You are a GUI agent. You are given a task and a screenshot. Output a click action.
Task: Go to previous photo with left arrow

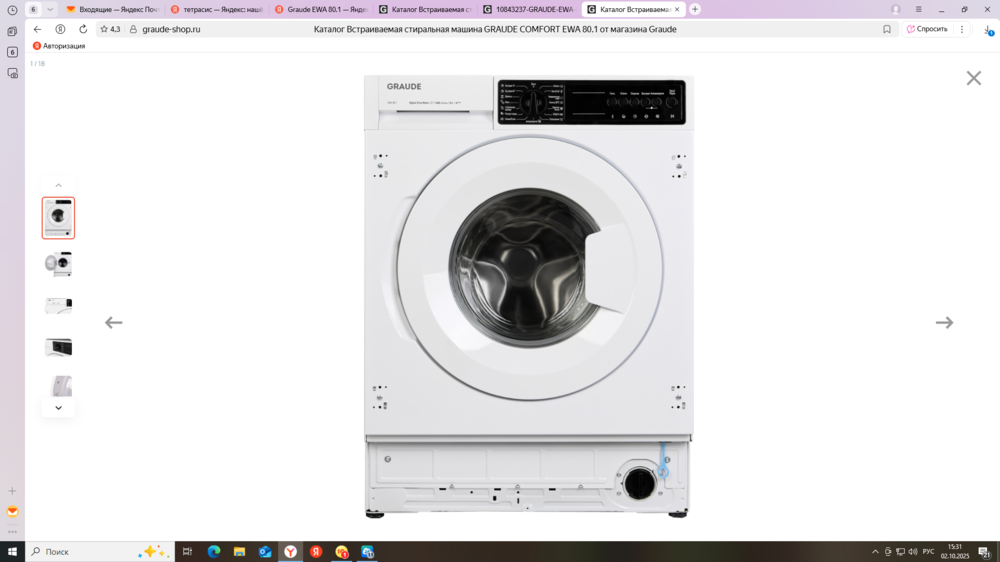(114, 322)
